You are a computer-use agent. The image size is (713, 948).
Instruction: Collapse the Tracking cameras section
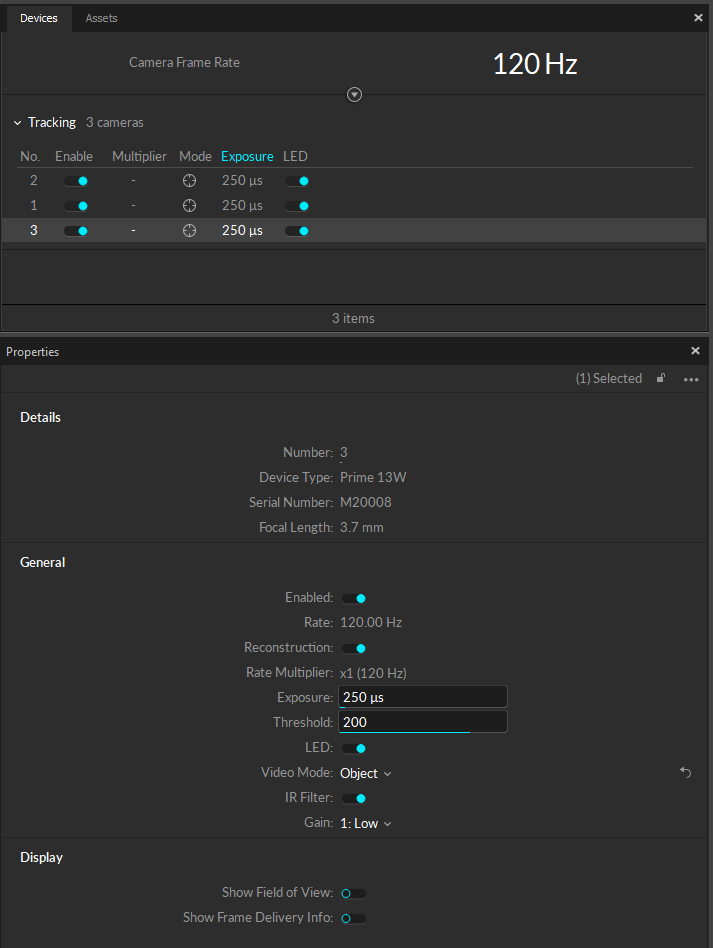[x=16, y=121]
